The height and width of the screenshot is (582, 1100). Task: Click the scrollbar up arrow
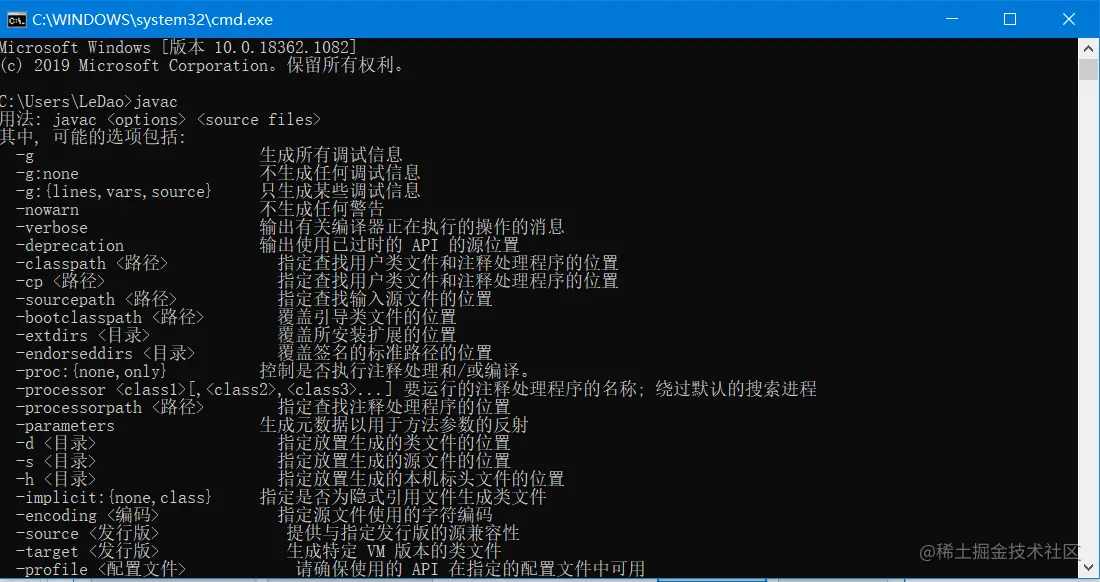tap(1089, 48)
